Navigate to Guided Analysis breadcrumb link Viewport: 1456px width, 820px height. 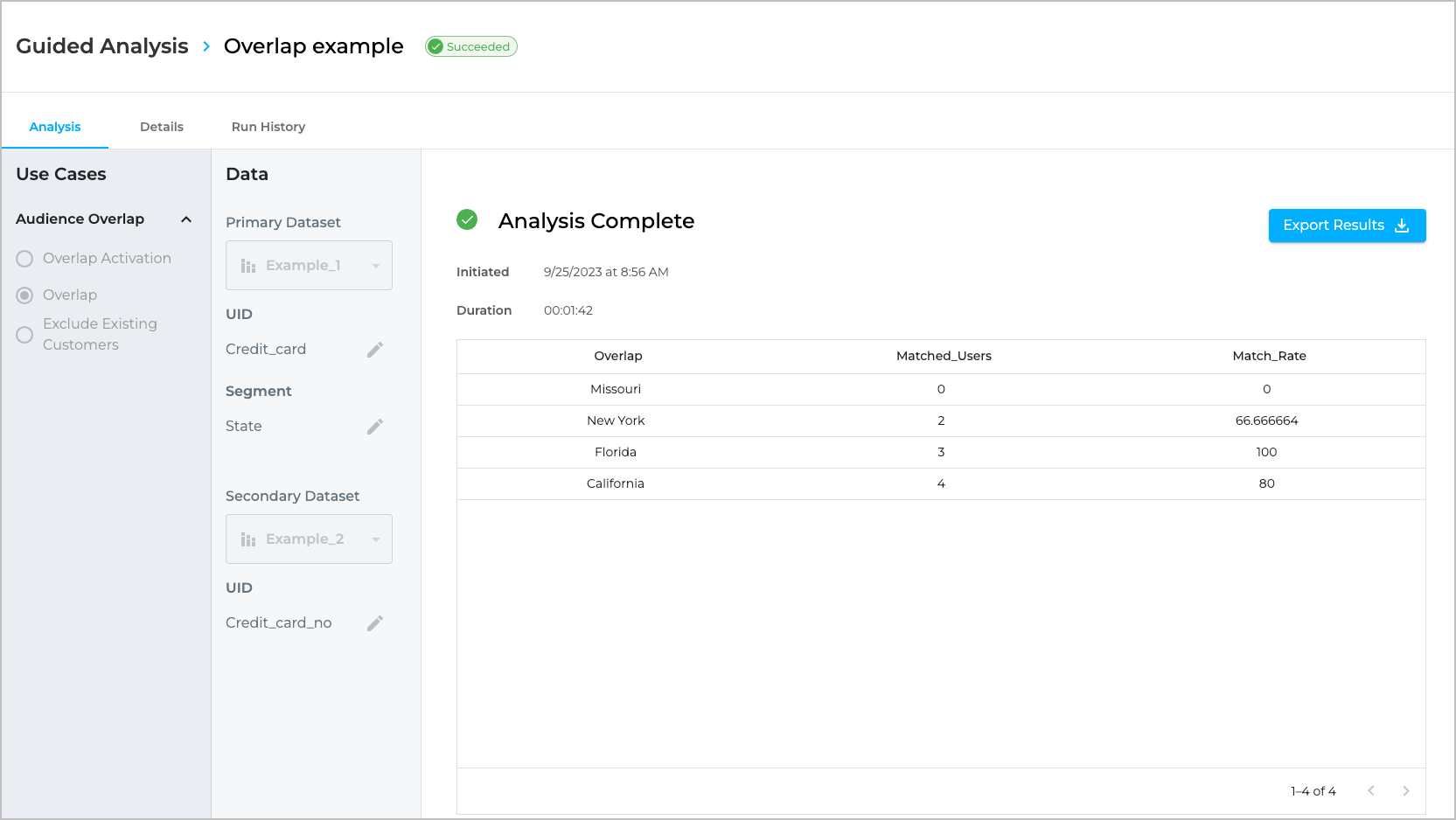point(102,46)
